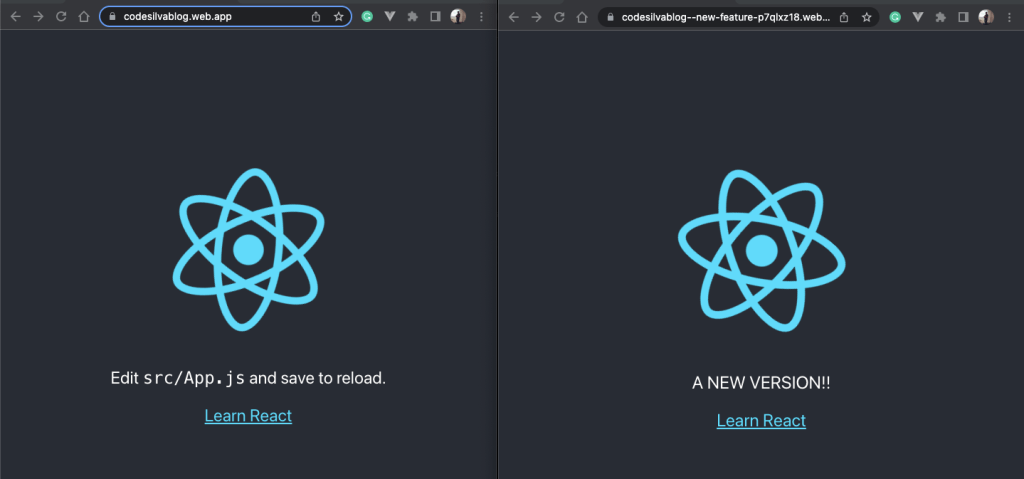Go back in the left browser window
The image size is (1024, 479).
click(x=16, y=17)
